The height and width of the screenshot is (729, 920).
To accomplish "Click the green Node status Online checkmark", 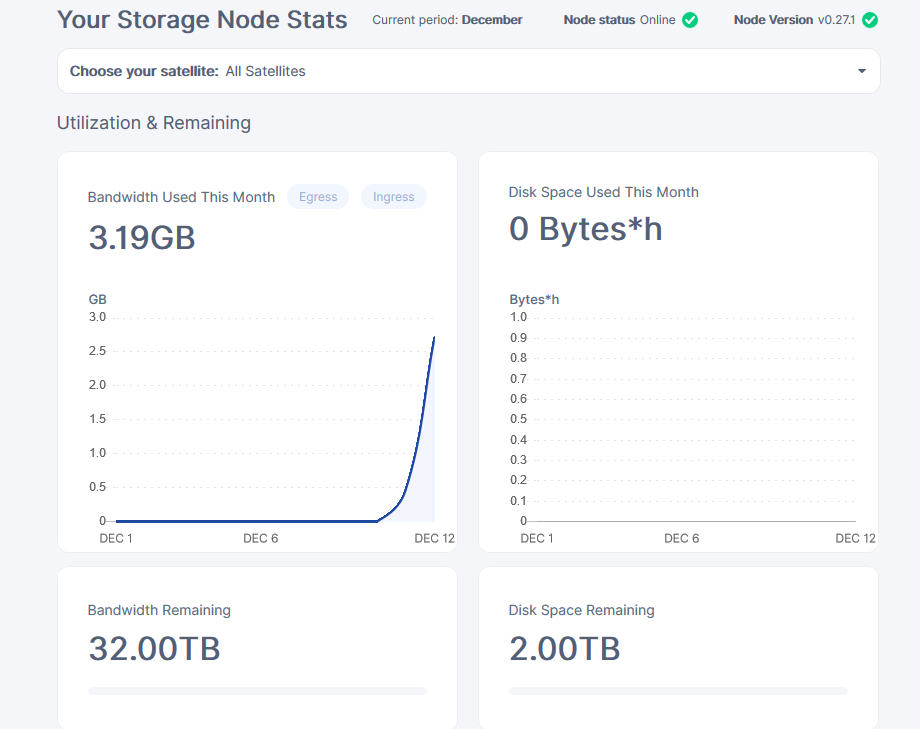I will tap(690, 20).
